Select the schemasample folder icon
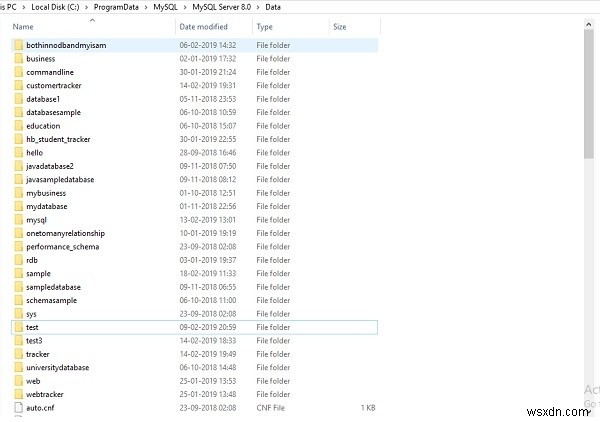 pyautogui.click(x=18, y=300)
